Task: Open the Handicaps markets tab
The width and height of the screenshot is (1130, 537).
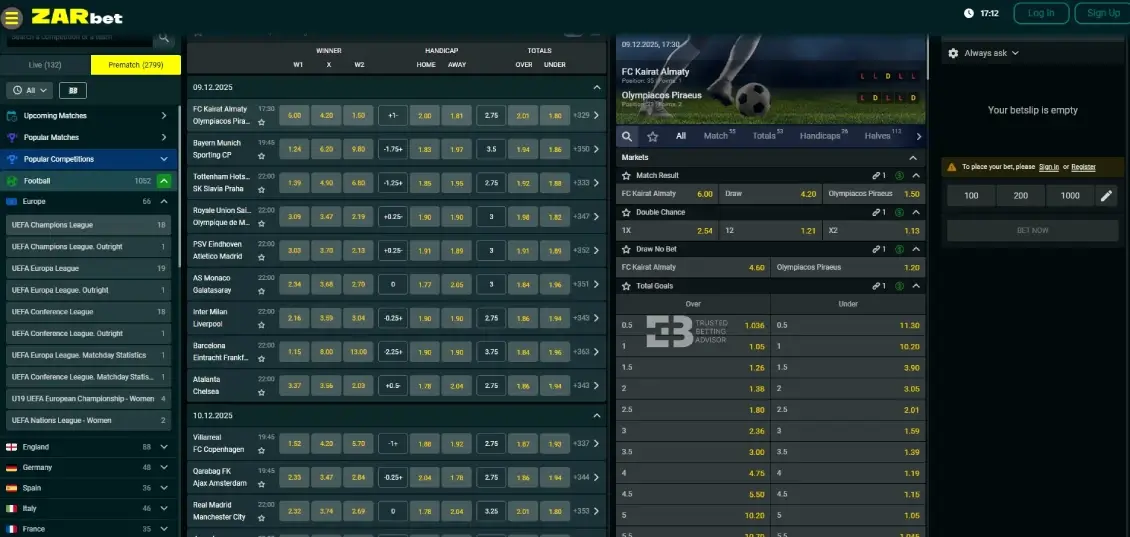Action: (x=824, y=136)
